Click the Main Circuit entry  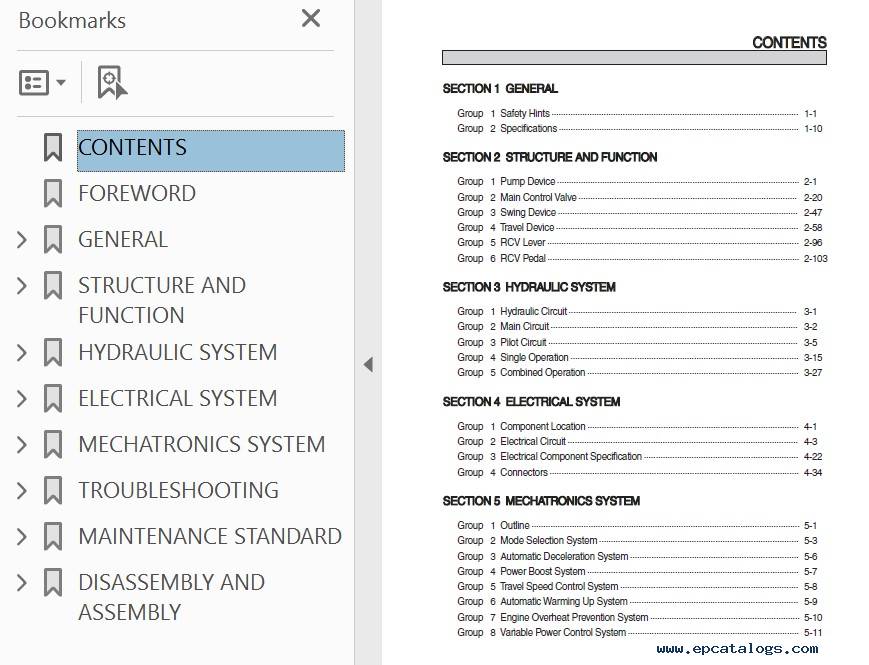(637, 327)
